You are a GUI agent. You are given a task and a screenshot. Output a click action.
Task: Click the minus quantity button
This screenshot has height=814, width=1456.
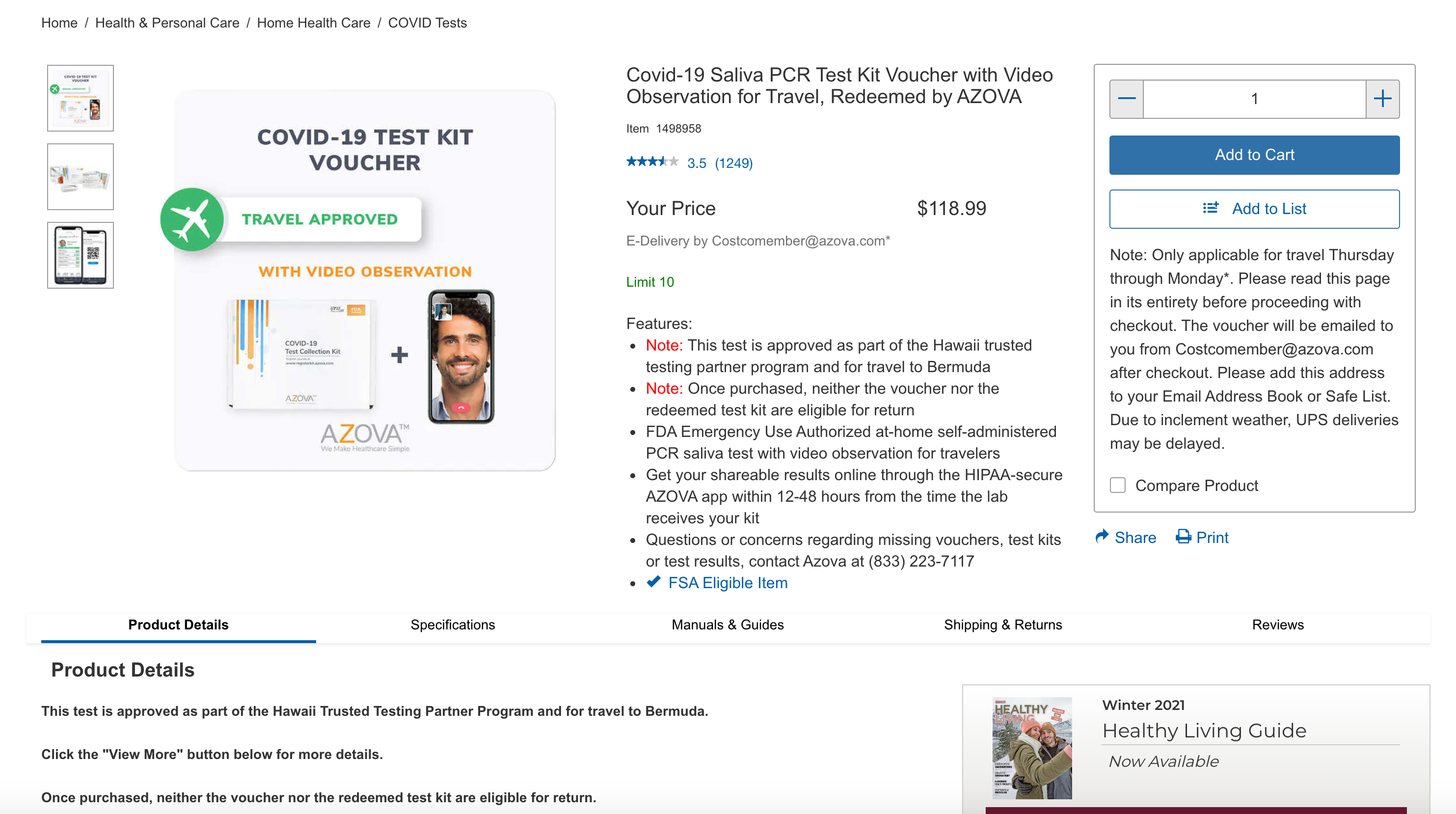(1126, 99)
